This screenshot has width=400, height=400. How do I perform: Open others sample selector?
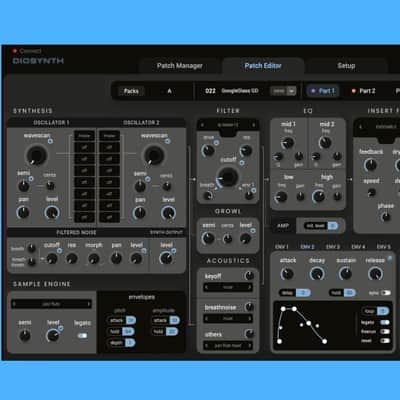[228, 346]
